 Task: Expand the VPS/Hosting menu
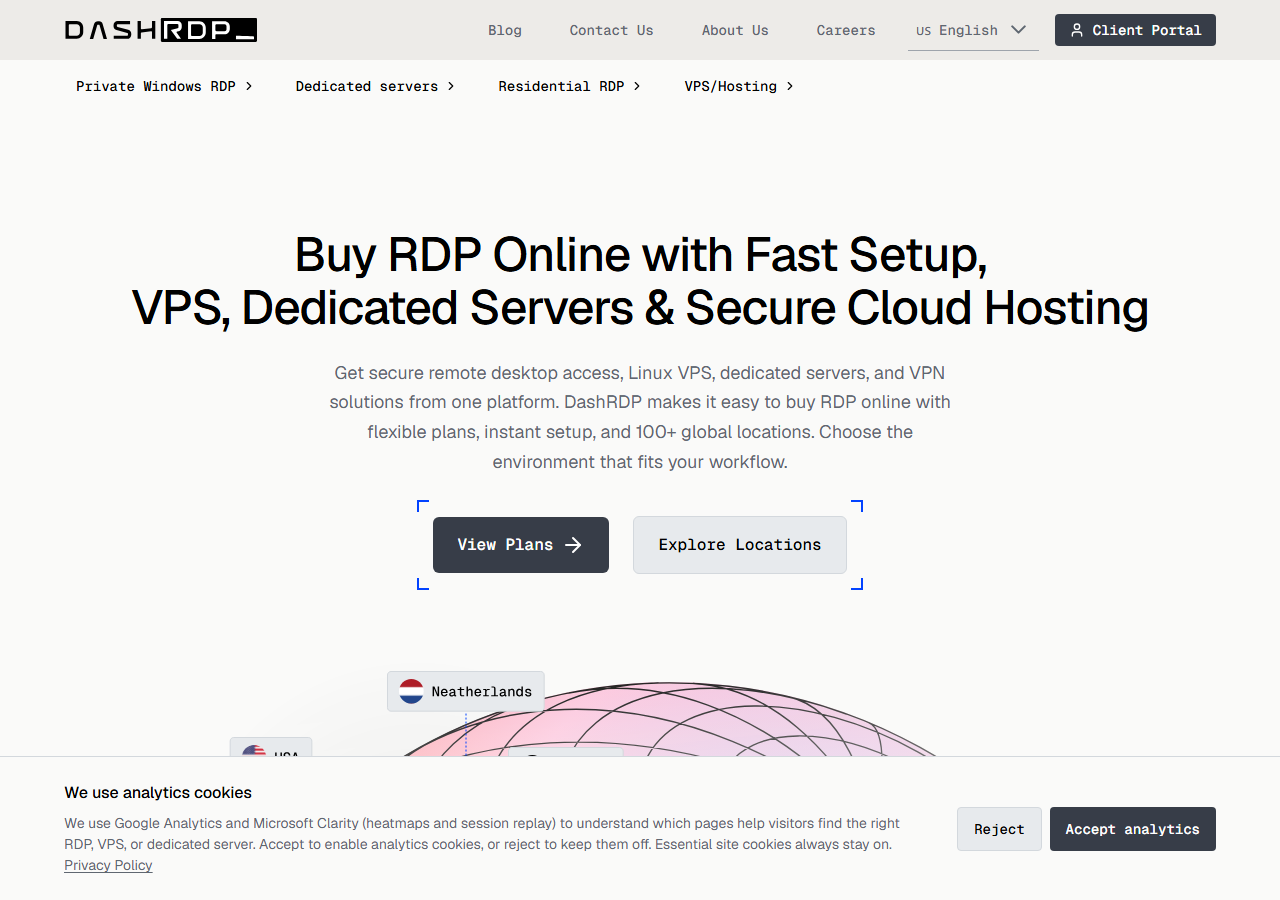pyautogui.click(x=739, y=86)
